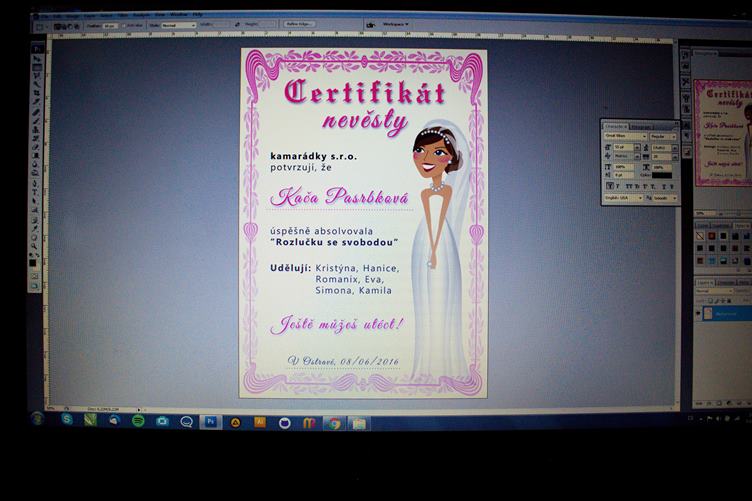Screen dimensions: 752x501
Task: Select the Pen tool
Action: [x=36, y=183]
